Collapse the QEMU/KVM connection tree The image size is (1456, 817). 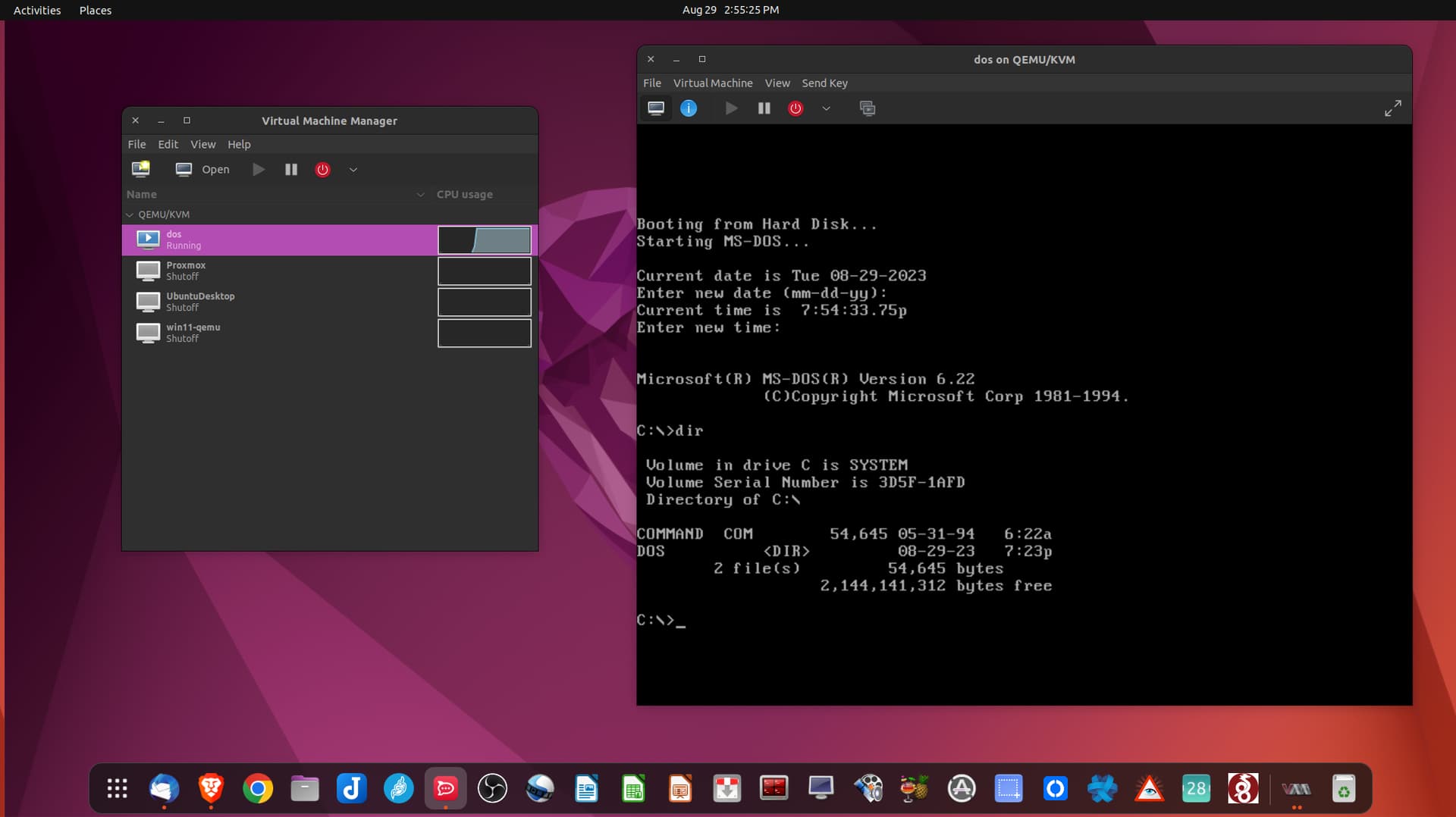tap(130, 214)
